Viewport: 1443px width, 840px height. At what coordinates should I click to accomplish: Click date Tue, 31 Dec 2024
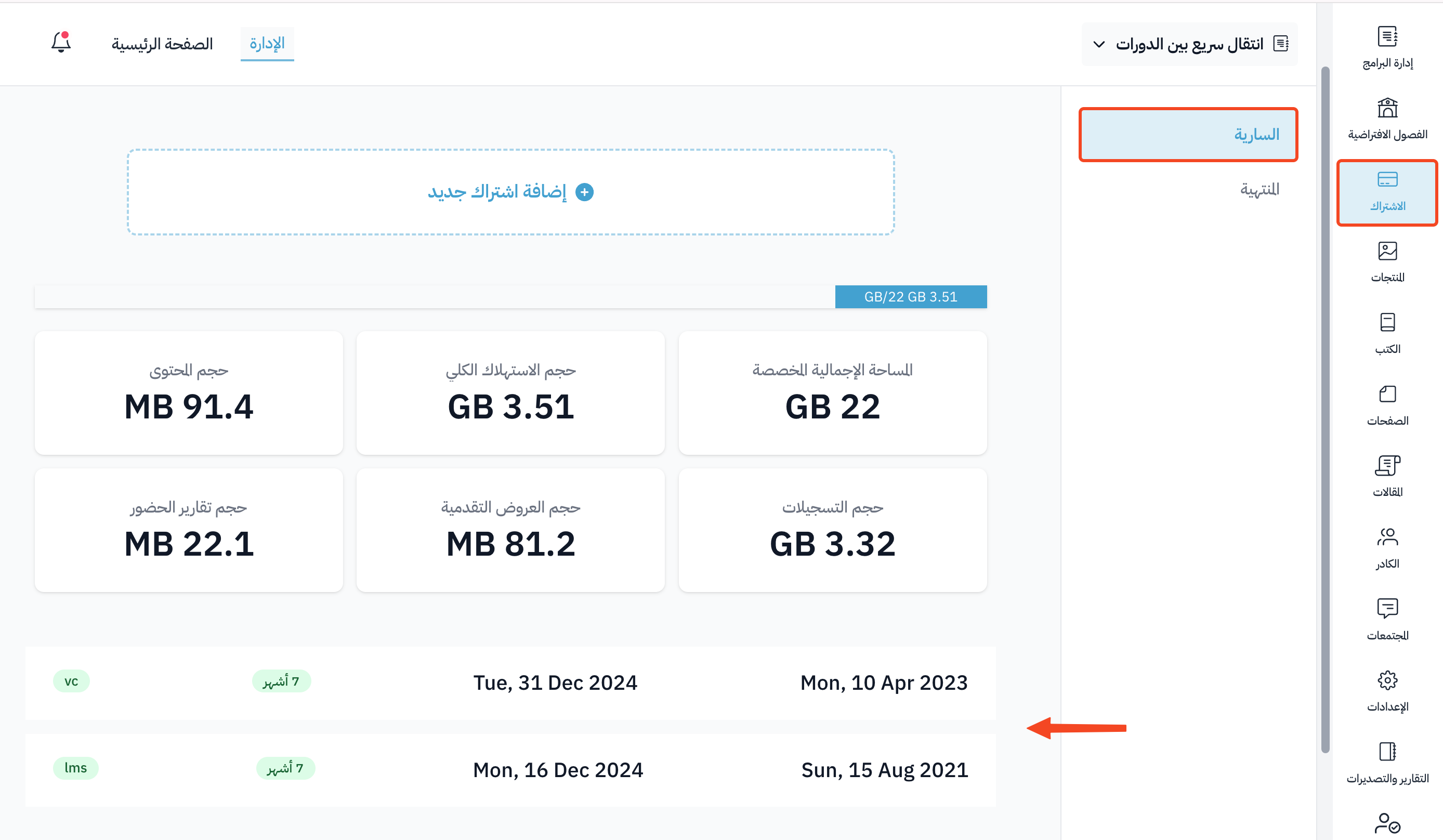point(555,682)
